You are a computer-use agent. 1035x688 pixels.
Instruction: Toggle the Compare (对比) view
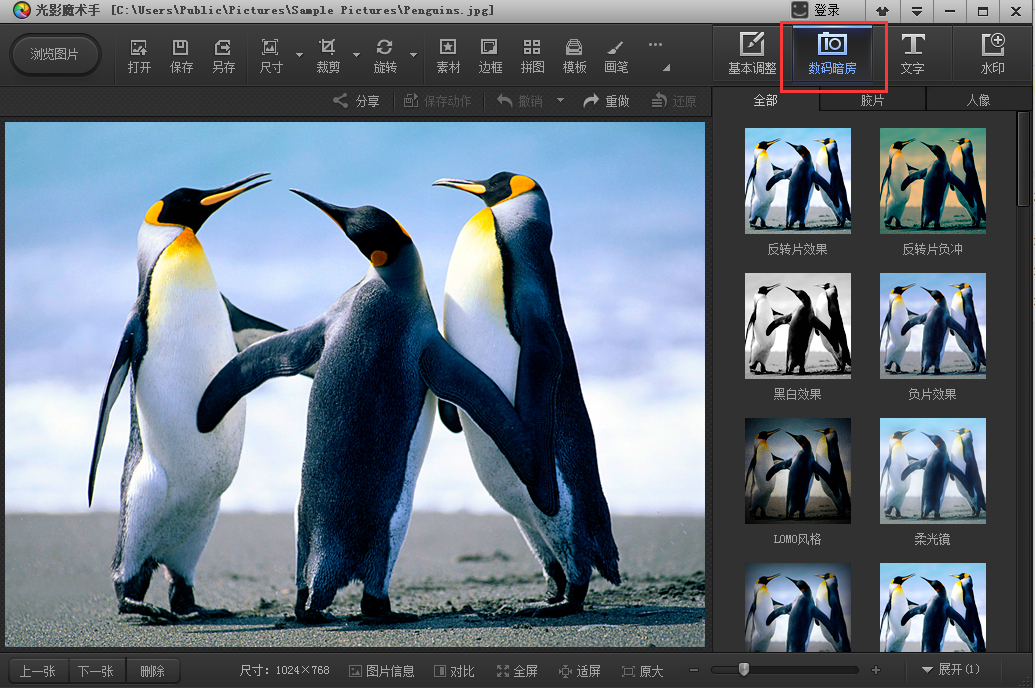pyautogui.click(x=454, y=671)
